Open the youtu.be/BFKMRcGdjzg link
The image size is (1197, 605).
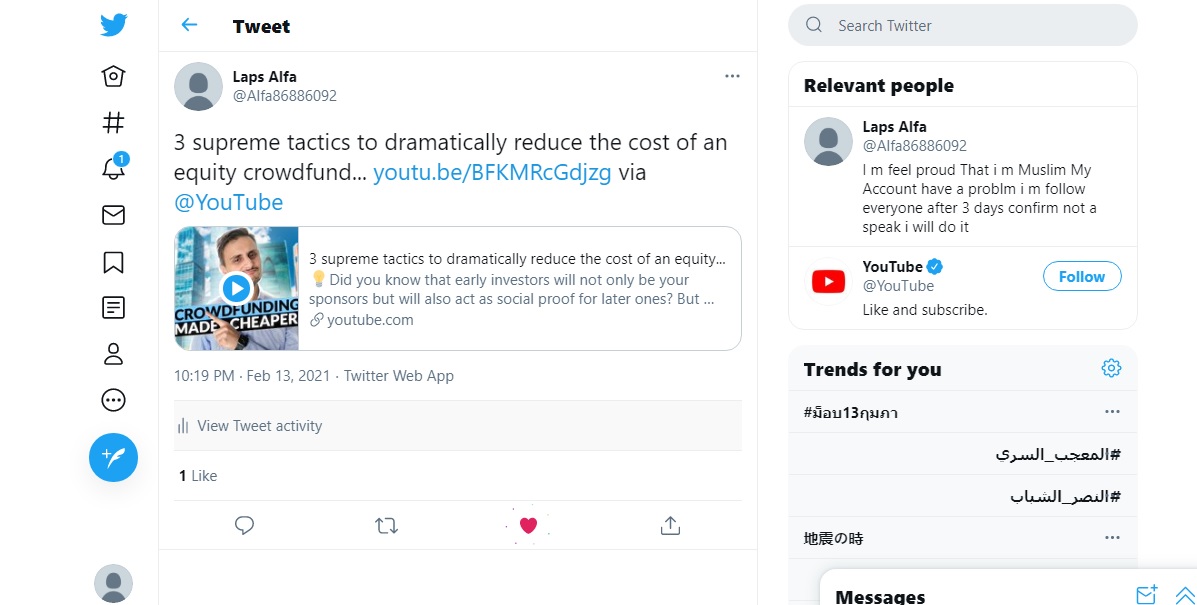[x=492, y=172]
